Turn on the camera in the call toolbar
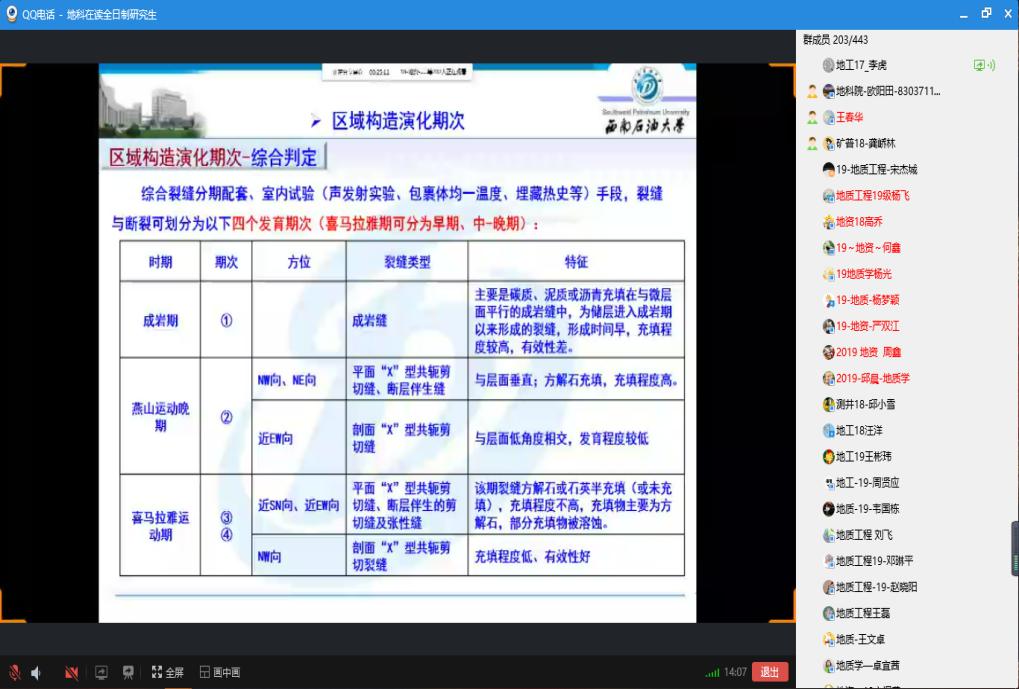The image size is (1019, 689). click(71, 673)
